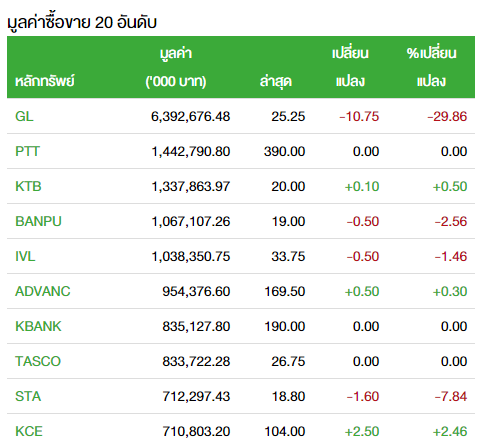The width and height of the screenshot is (485, 447).
Task: Open the KBANK stock symbol link
Action: click(x=38, y=326)
